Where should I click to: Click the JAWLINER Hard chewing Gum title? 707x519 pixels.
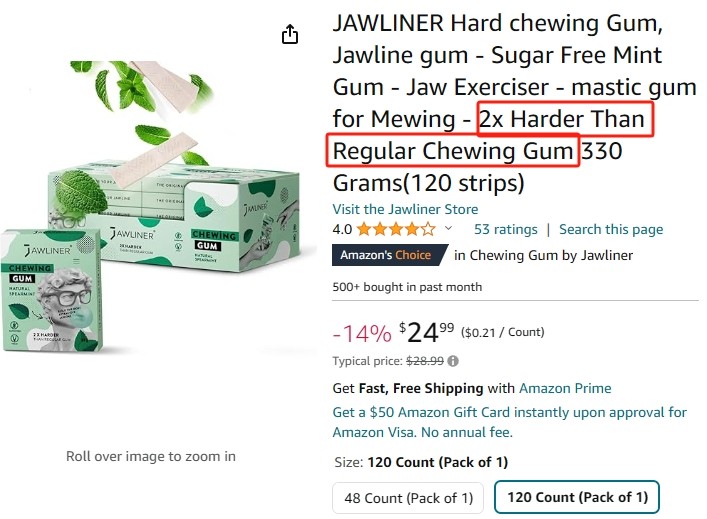click(514, 103)
